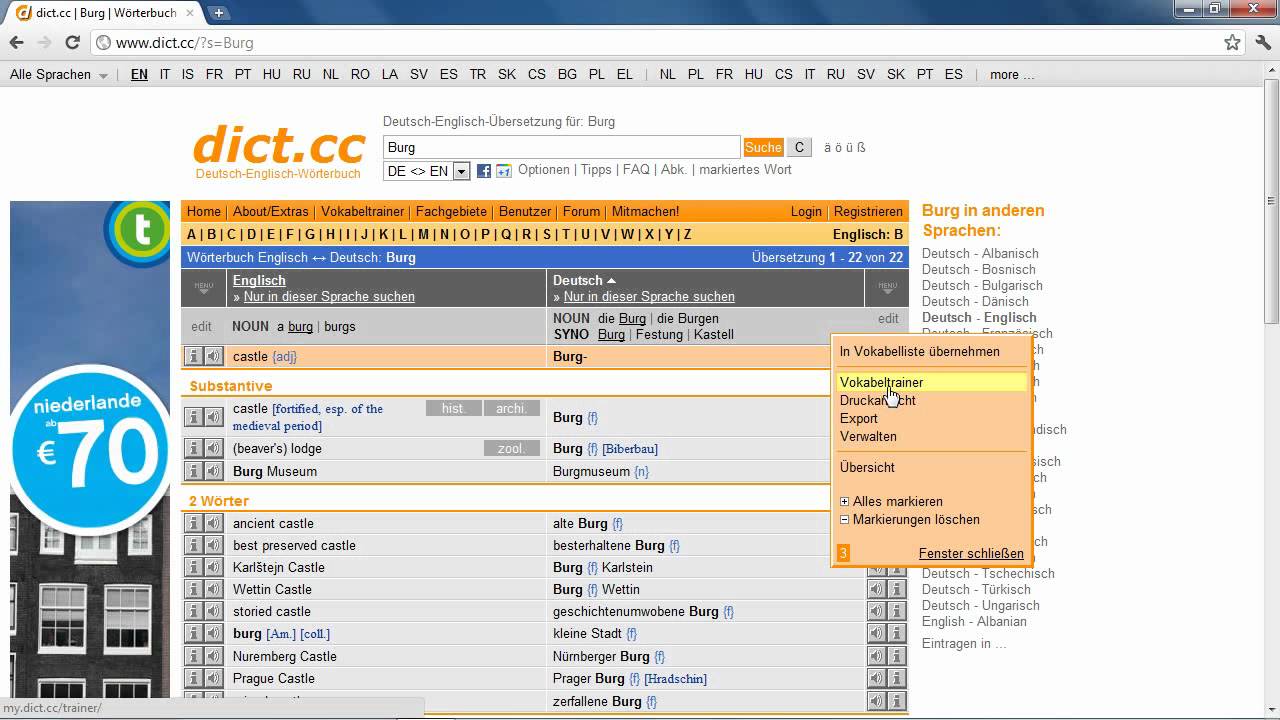Play audio for 'castle {adj}' entry

(213, 356)
